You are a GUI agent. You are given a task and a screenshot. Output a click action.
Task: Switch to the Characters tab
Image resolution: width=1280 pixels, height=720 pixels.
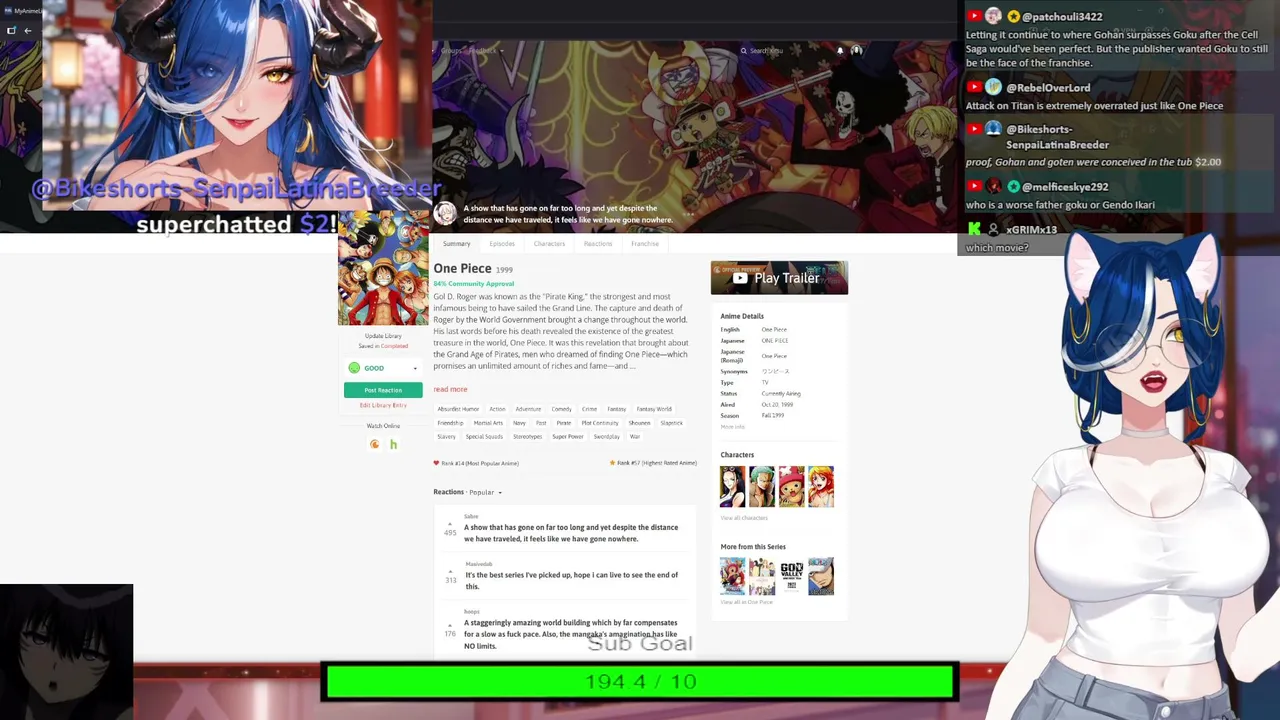pos(549,244)
